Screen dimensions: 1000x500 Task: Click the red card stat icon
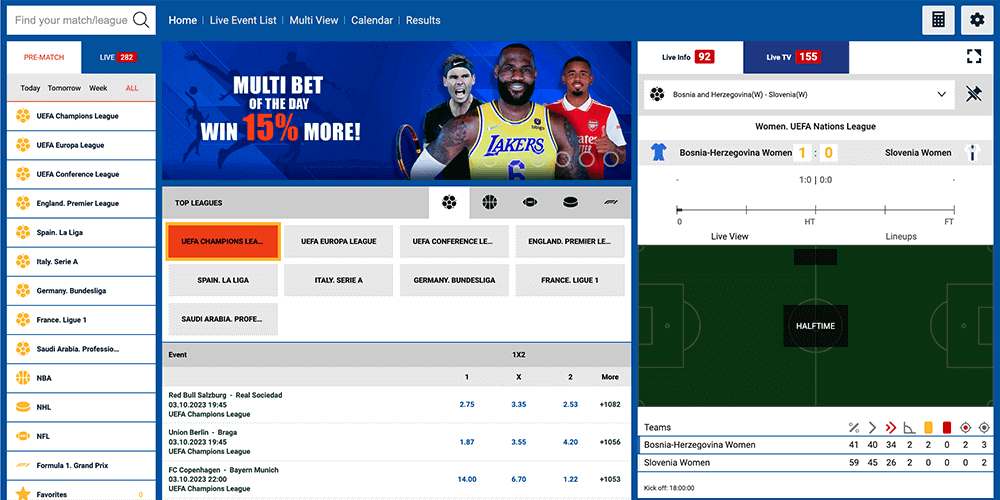(947, 427)
